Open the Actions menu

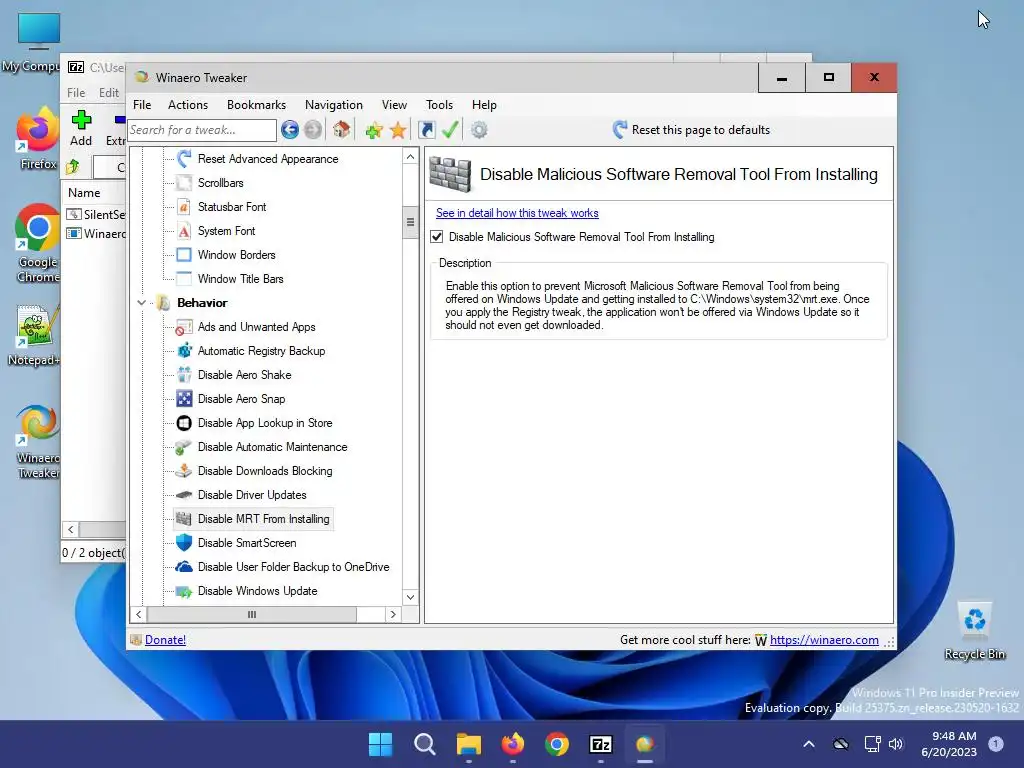[x=188, y=105]
